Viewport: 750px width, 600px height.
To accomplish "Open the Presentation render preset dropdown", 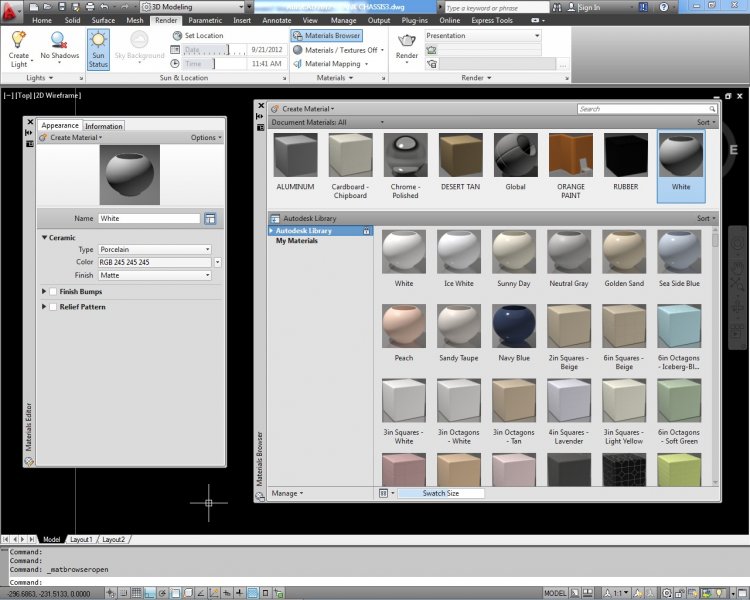I will click(483, 35).
